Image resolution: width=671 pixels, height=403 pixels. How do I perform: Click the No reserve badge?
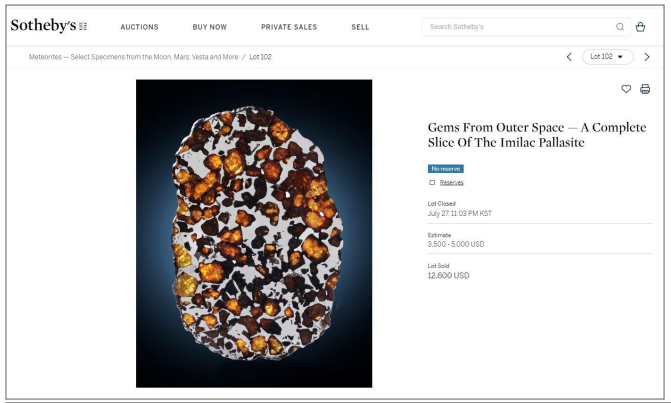tap(446, 169)
